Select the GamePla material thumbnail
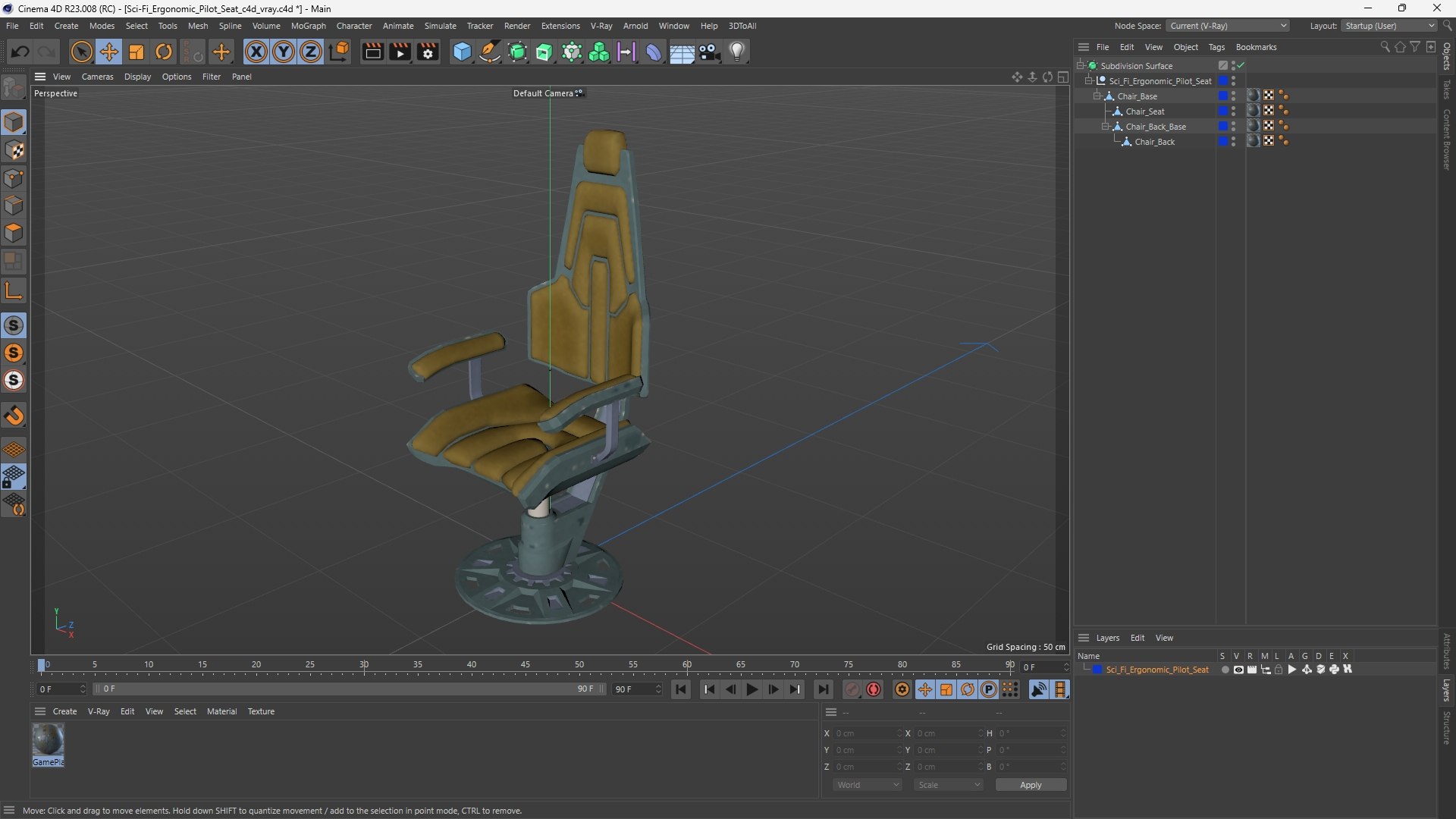 pos(48,745)
